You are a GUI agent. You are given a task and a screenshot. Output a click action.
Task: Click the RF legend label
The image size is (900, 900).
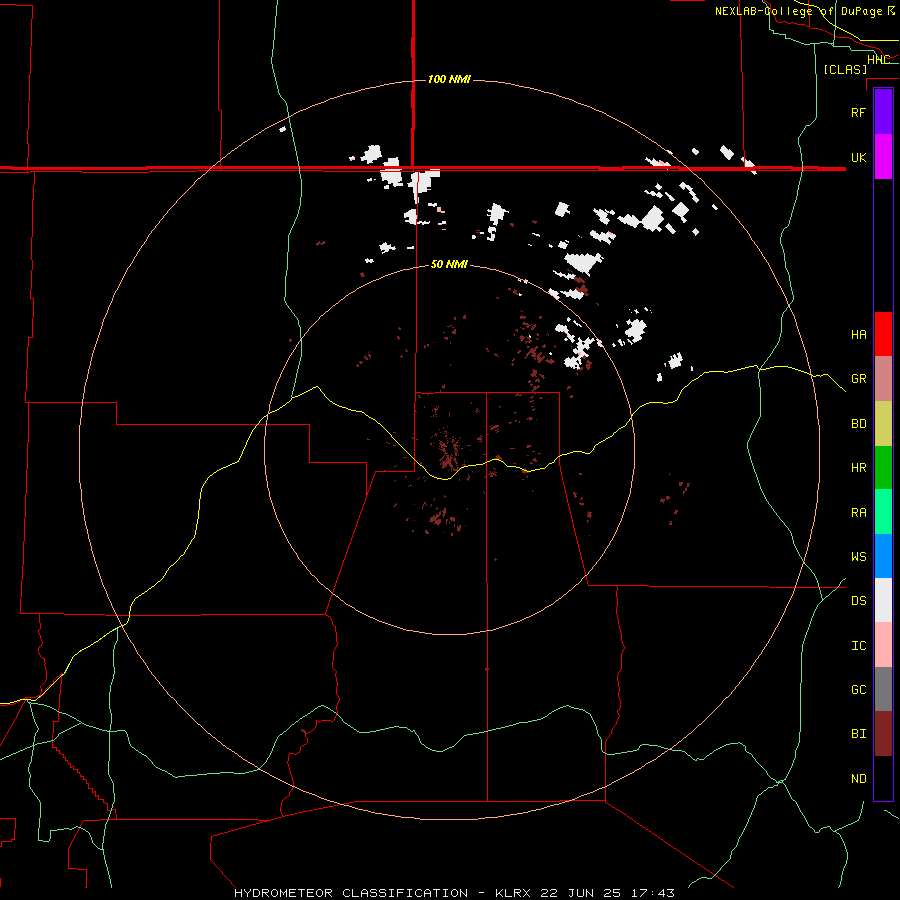click(x=859, y=112)
